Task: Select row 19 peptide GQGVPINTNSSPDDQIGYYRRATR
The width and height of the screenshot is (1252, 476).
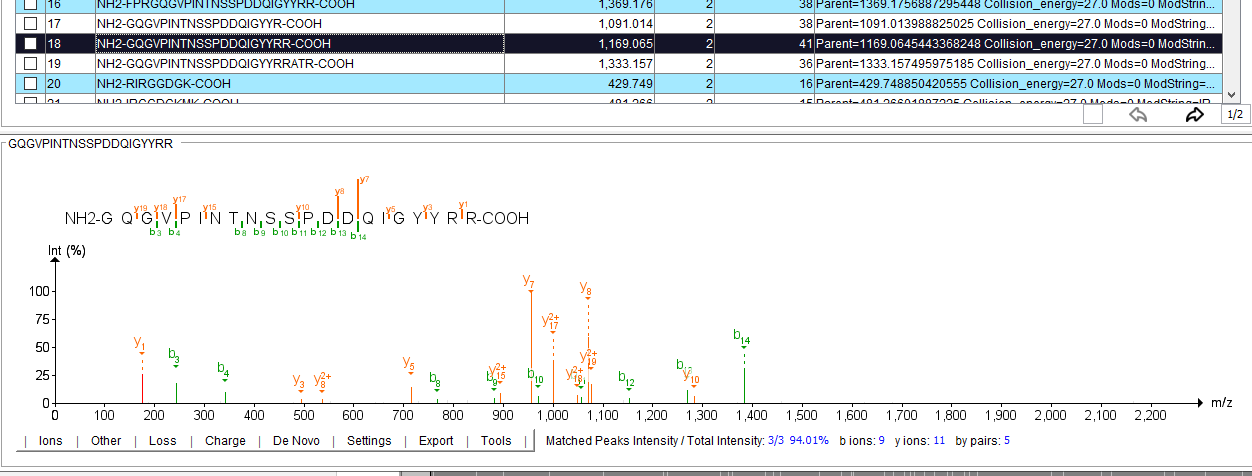Action: tap(225, 64)
